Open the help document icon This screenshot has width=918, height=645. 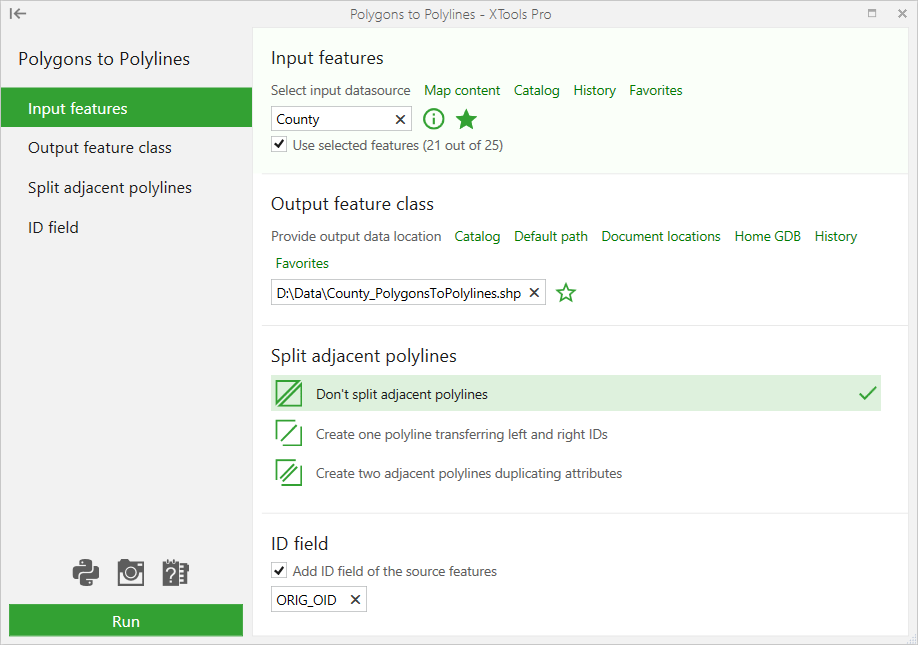(175, 572)
